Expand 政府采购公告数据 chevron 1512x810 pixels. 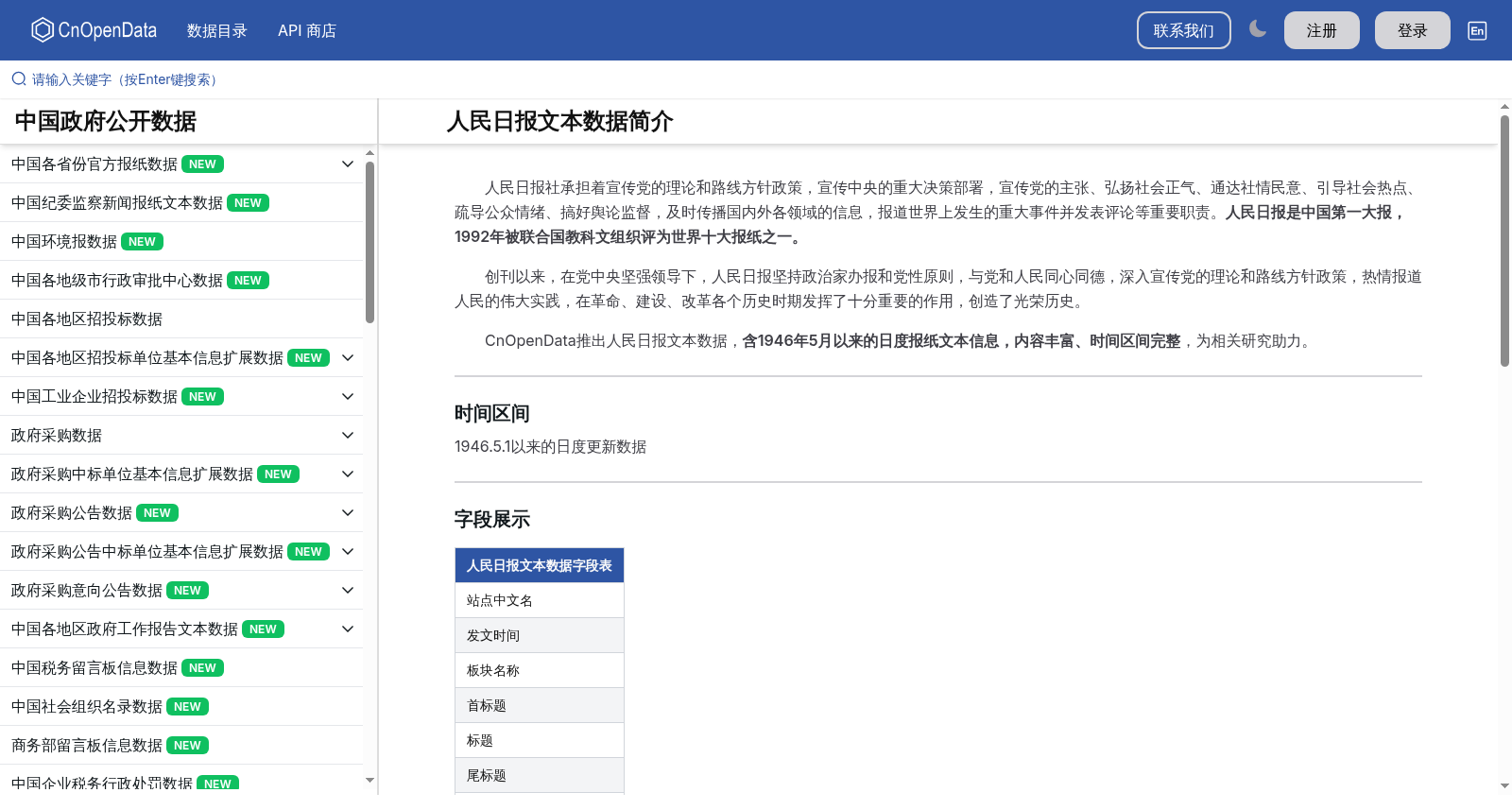click(348, 513)
